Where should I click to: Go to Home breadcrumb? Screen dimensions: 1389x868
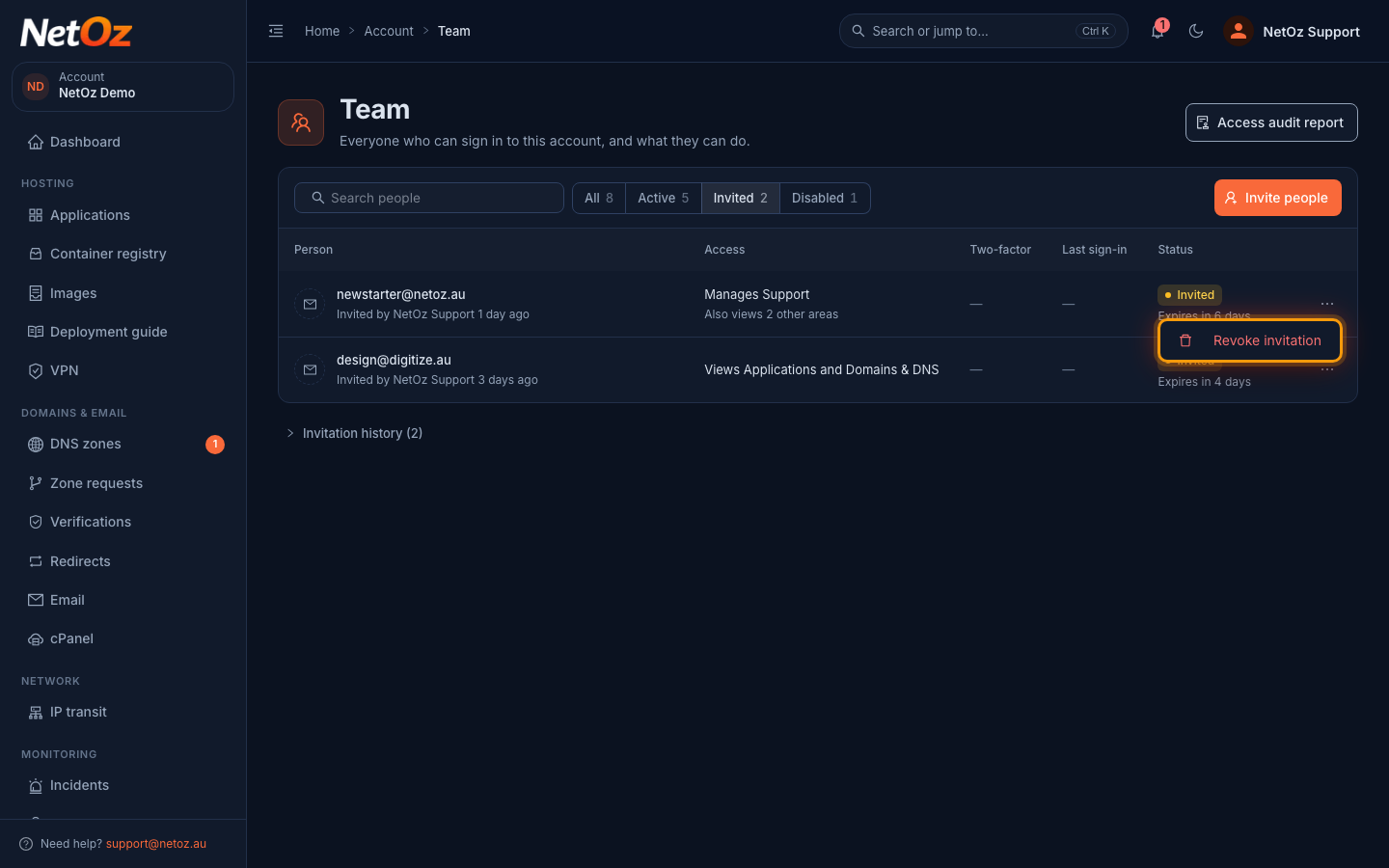pos(322,31)
